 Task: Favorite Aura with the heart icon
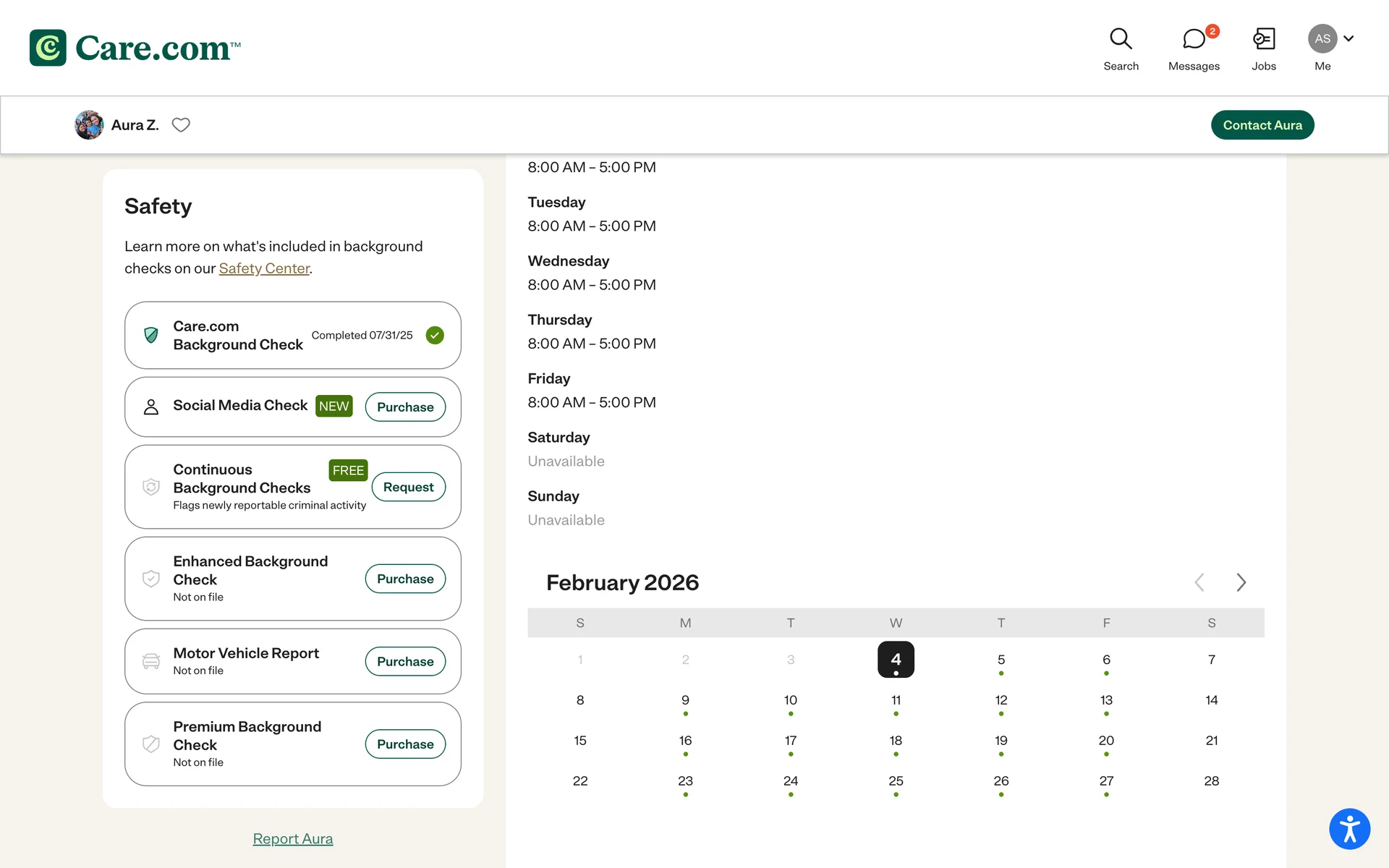pyautogui.click(x=181, y=125)
